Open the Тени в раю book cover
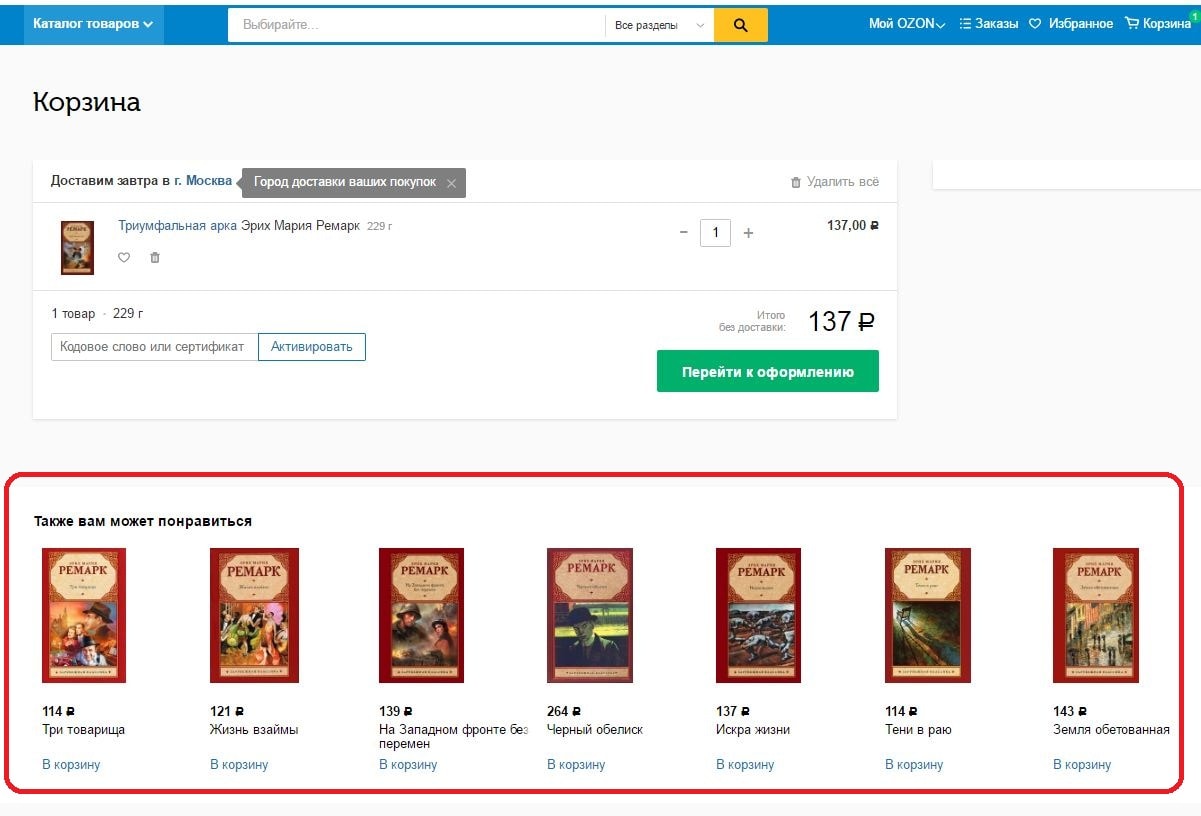This screenshot has width=1201, height=816. click(928, 615)
